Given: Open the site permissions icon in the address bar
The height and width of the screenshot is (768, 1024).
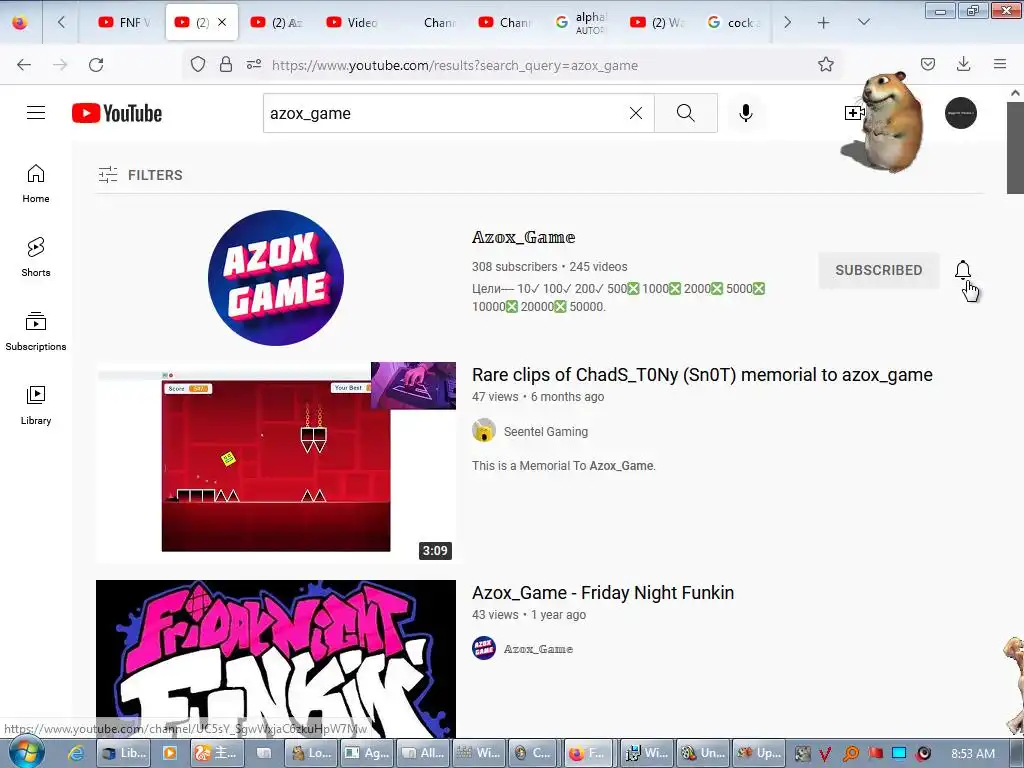Looking at the screenshot, I should click(x=254, y=64).
